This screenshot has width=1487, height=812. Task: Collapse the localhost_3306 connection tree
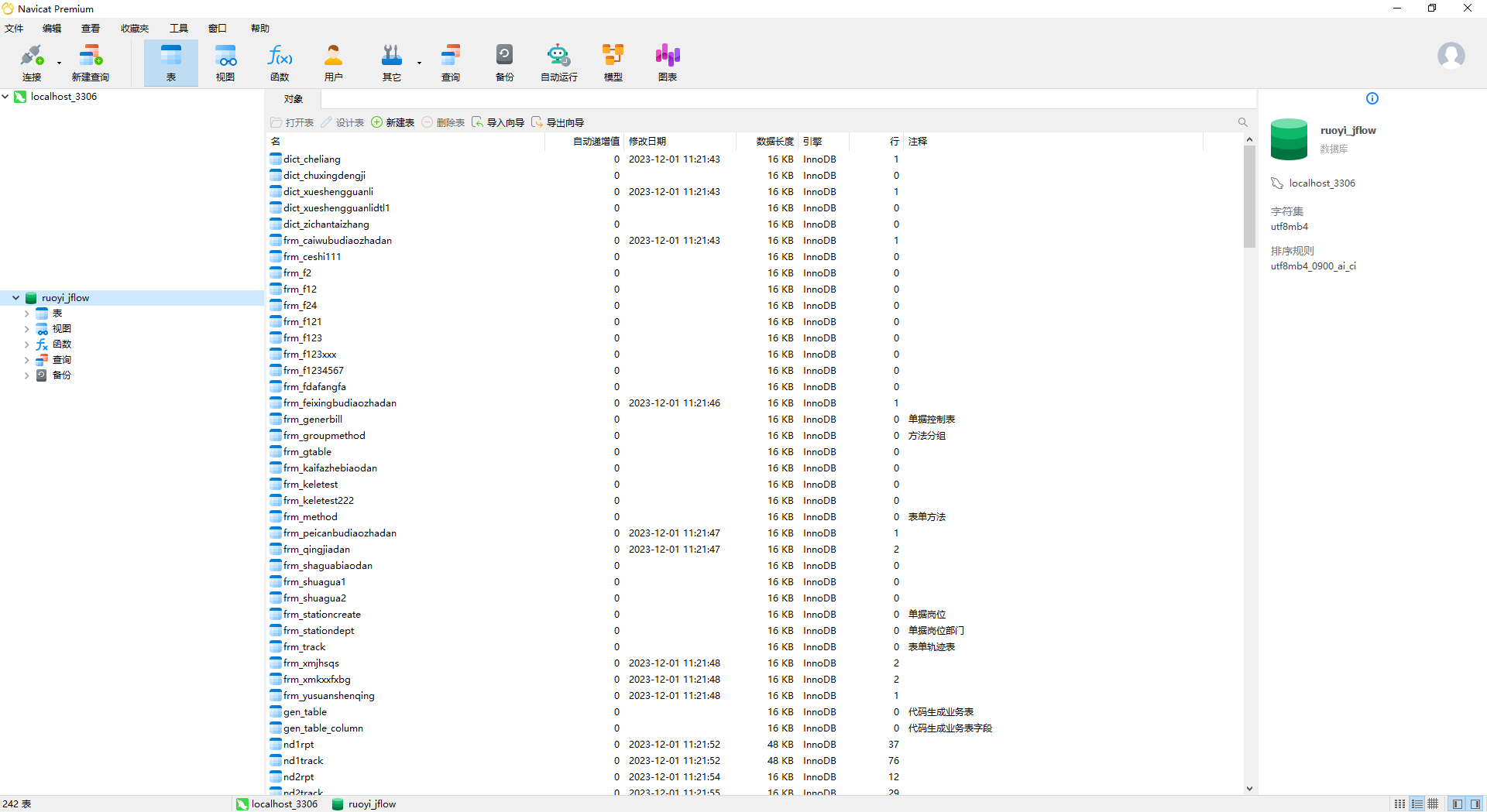(6, 97)
